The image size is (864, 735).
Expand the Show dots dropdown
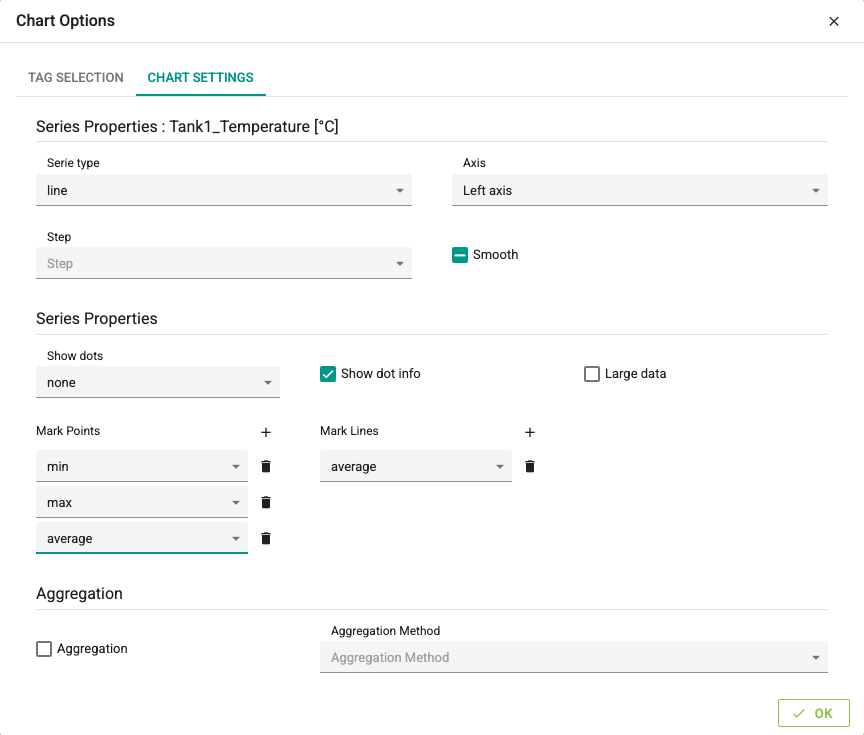pyautogui.click(x=158, y=382)
